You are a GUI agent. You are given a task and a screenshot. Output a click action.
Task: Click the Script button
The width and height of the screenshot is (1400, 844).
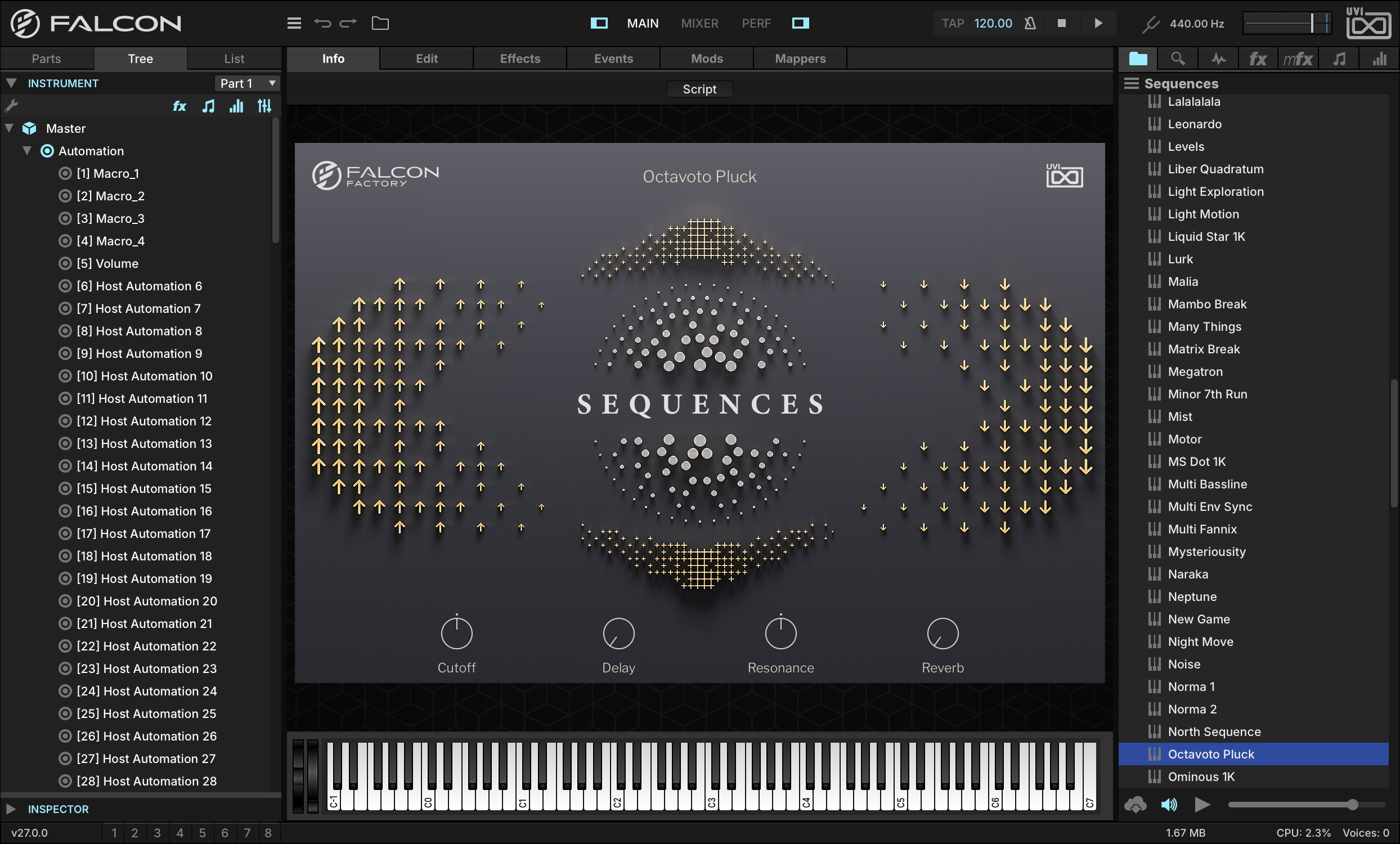click(x=699, y=88)
